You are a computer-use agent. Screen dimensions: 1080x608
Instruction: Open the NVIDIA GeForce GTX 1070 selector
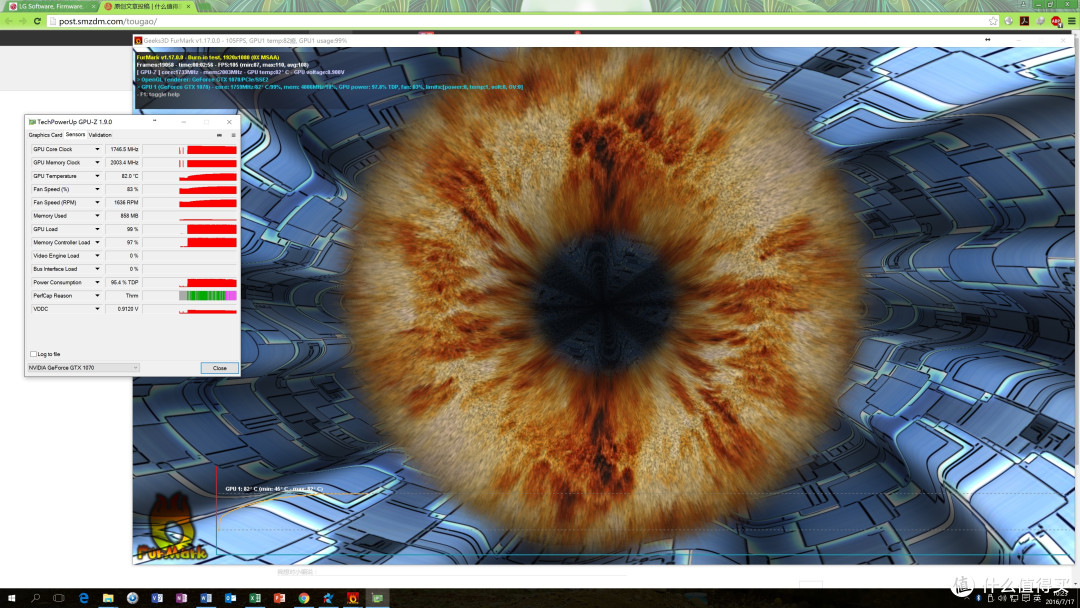pos(83,368)
